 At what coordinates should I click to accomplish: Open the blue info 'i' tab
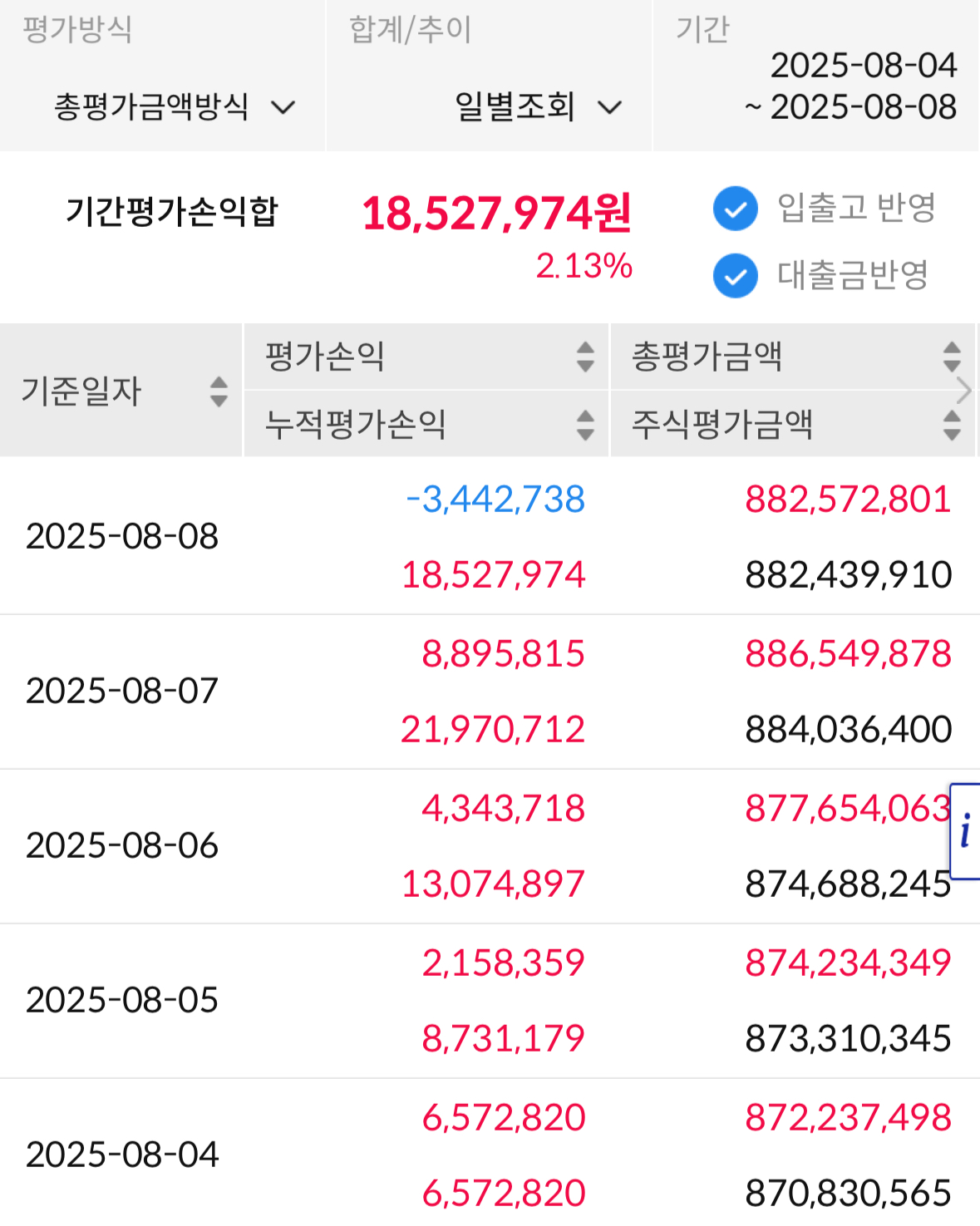tap(965, 830)
